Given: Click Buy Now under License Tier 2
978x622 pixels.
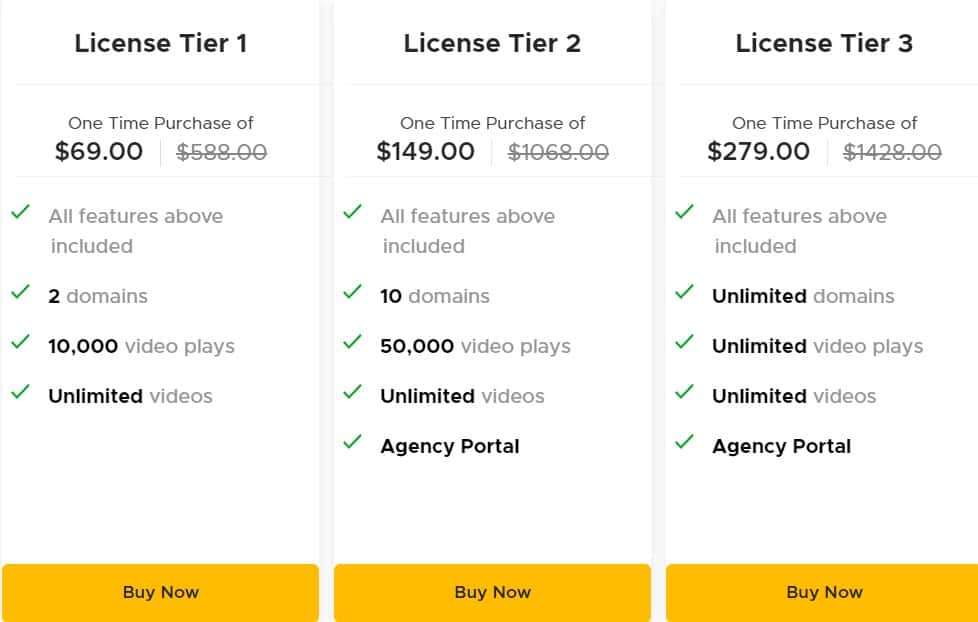Looking at the screenshot, I should point(492,592).
